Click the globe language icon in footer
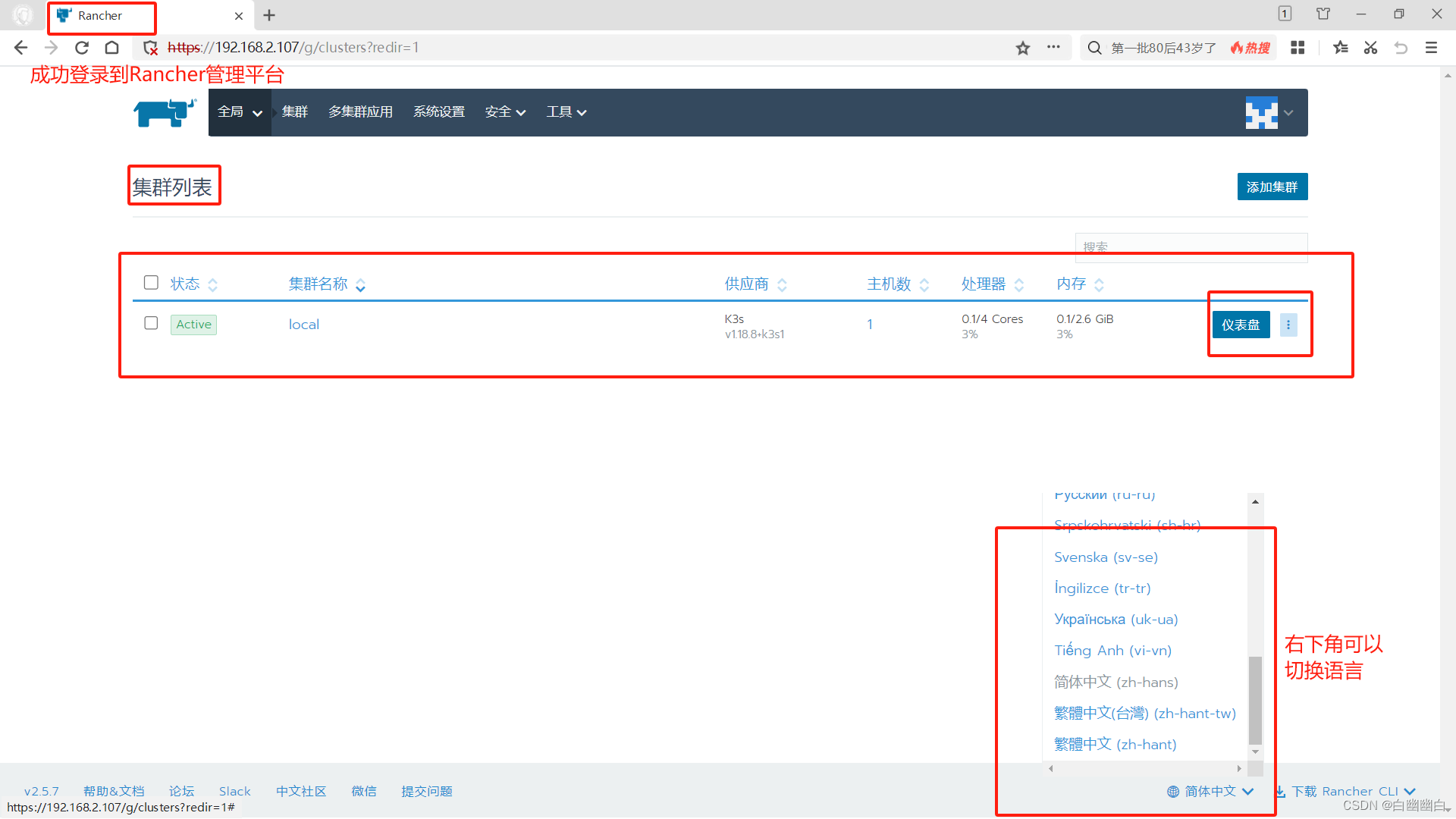 click(1173, 792)
